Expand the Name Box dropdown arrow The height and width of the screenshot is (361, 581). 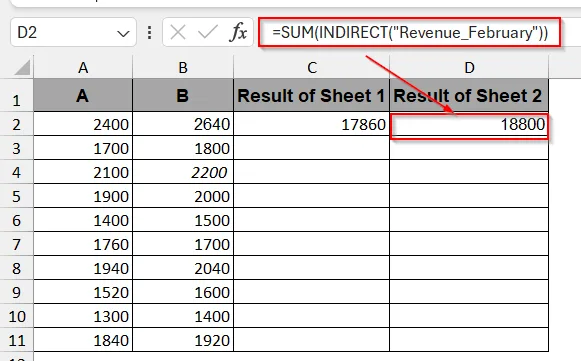(x=123, y=34)
